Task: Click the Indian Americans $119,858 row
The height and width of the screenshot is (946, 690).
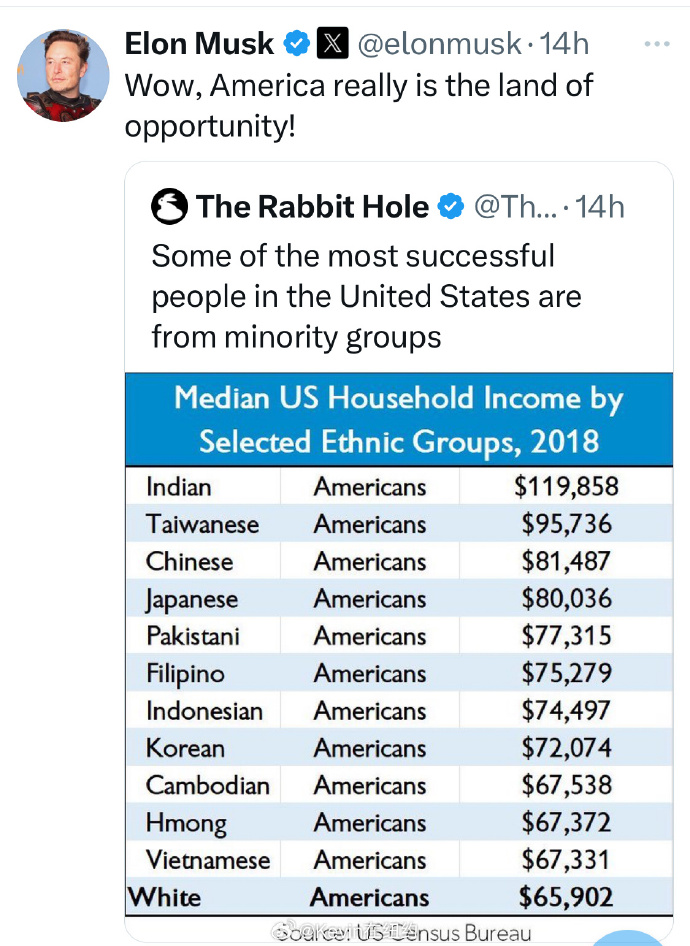Action: [x=399, y=486]
